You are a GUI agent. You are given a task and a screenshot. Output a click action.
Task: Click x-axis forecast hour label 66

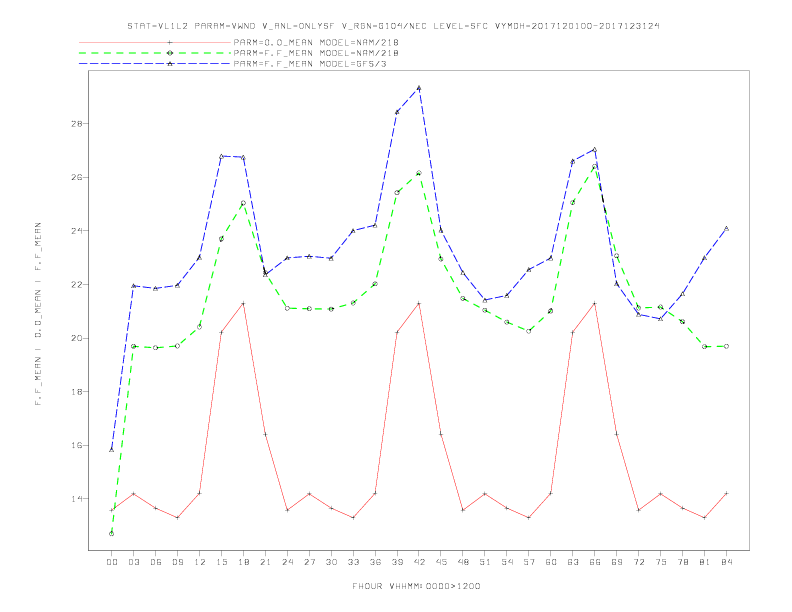point(595,562)
